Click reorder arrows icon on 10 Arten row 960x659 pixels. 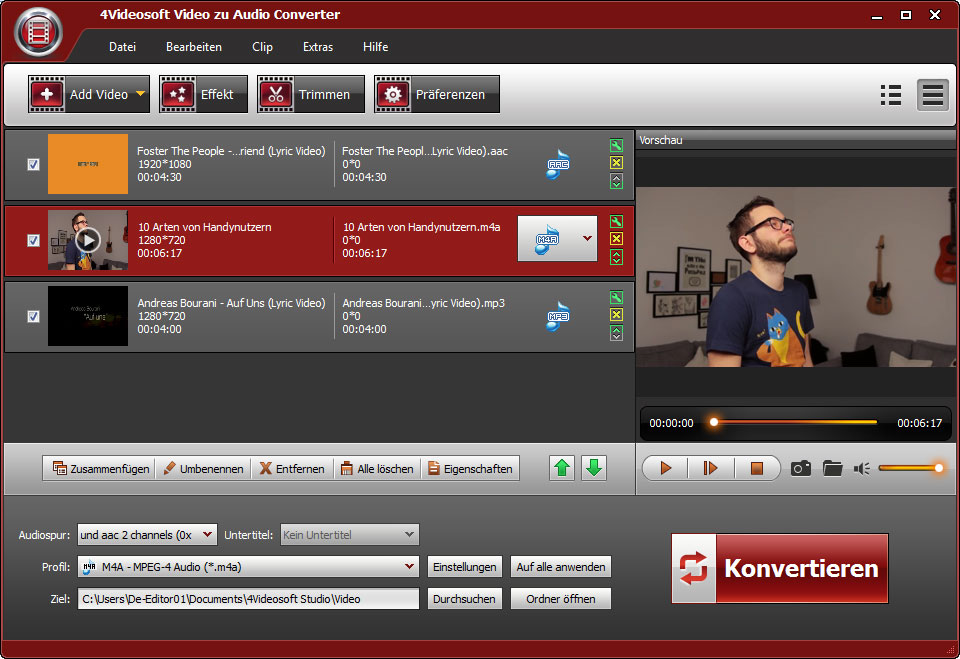617,257
